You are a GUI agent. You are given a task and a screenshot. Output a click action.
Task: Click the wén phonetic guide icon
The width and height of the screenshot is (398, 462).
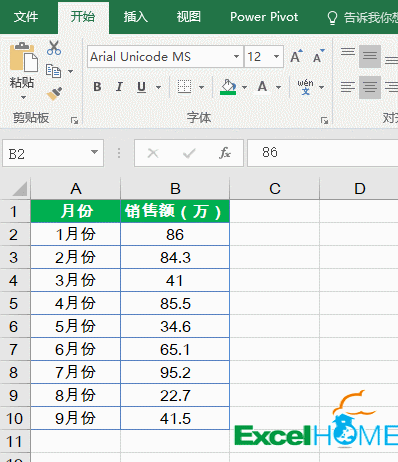coord(305,87)
